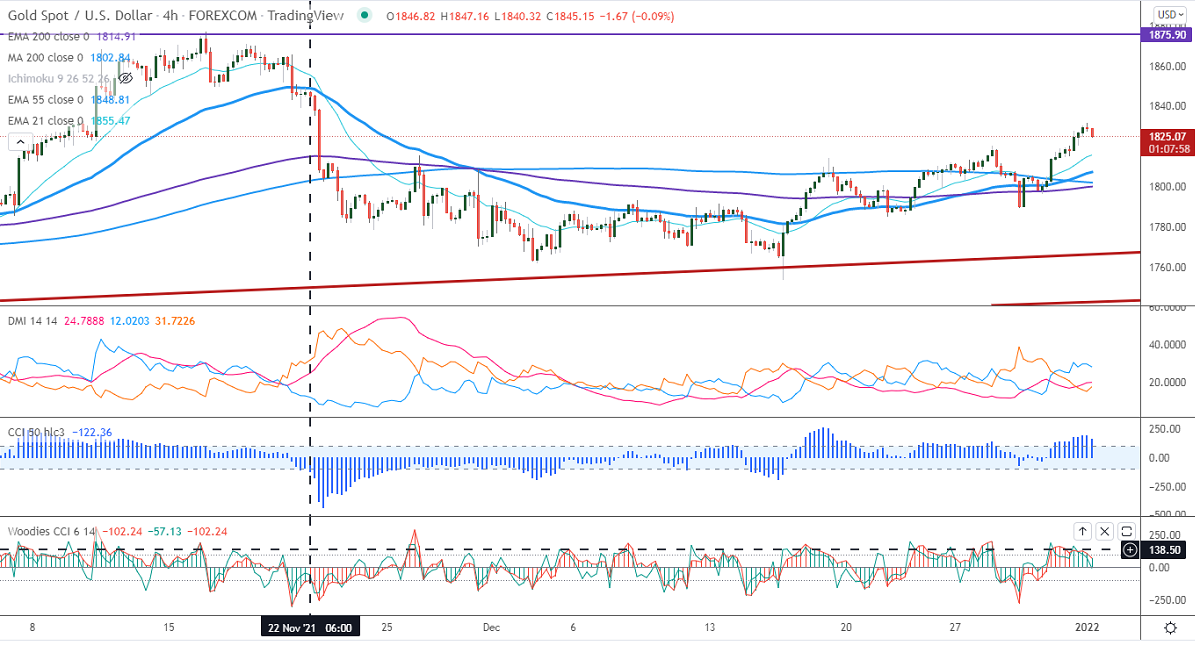Click the 15 date on time axis
This screenshot has height=645, width=1195.
[x=168, y=627]
